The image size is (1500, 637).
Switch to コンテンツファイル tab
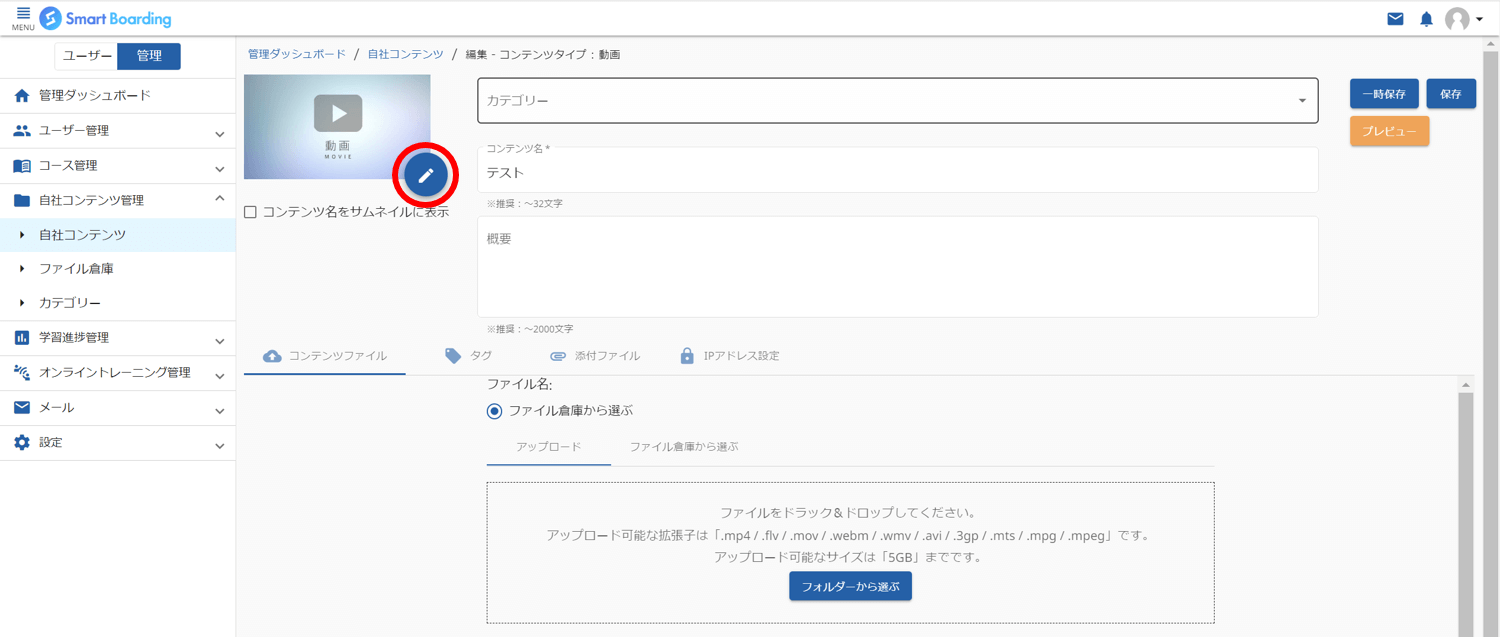(325, 356)
